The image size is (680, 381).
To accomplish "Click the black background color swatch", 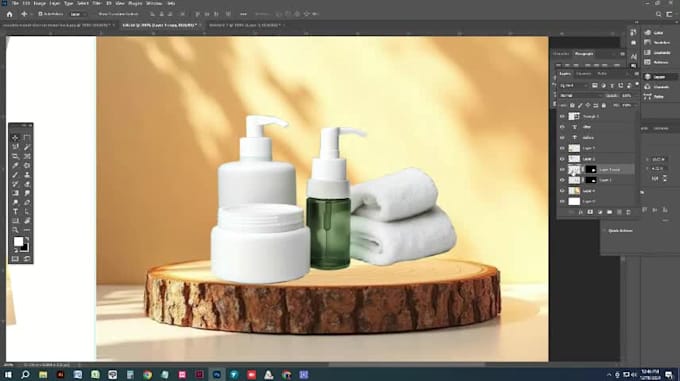I will coord(26,248).
